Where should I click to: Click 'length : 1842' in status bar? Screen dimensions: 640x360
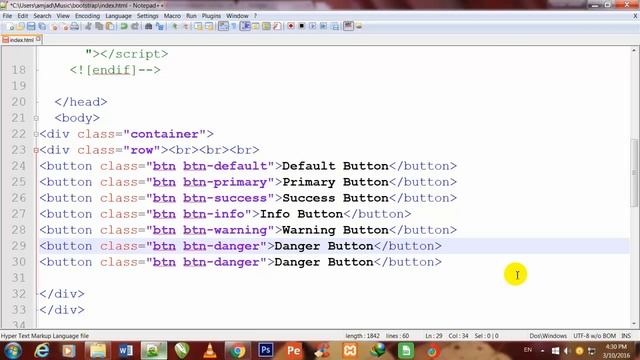(x=362, y=336)
